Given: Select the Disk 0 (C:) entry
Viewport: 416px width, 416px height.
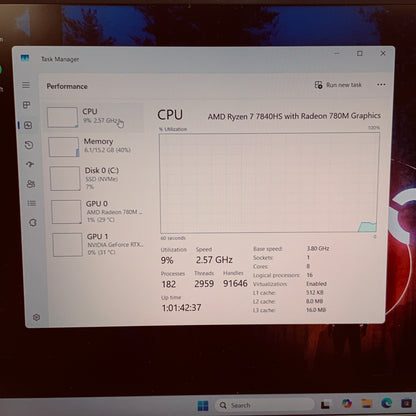Looking at the screenshot, I should [x=96, y=178].
